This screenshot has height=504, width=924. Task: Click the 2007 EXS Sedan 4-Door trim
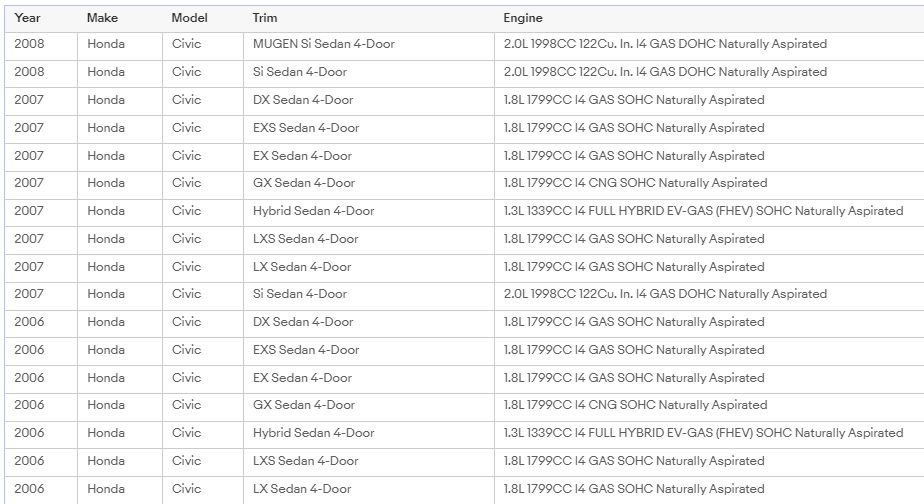[306, 128]
